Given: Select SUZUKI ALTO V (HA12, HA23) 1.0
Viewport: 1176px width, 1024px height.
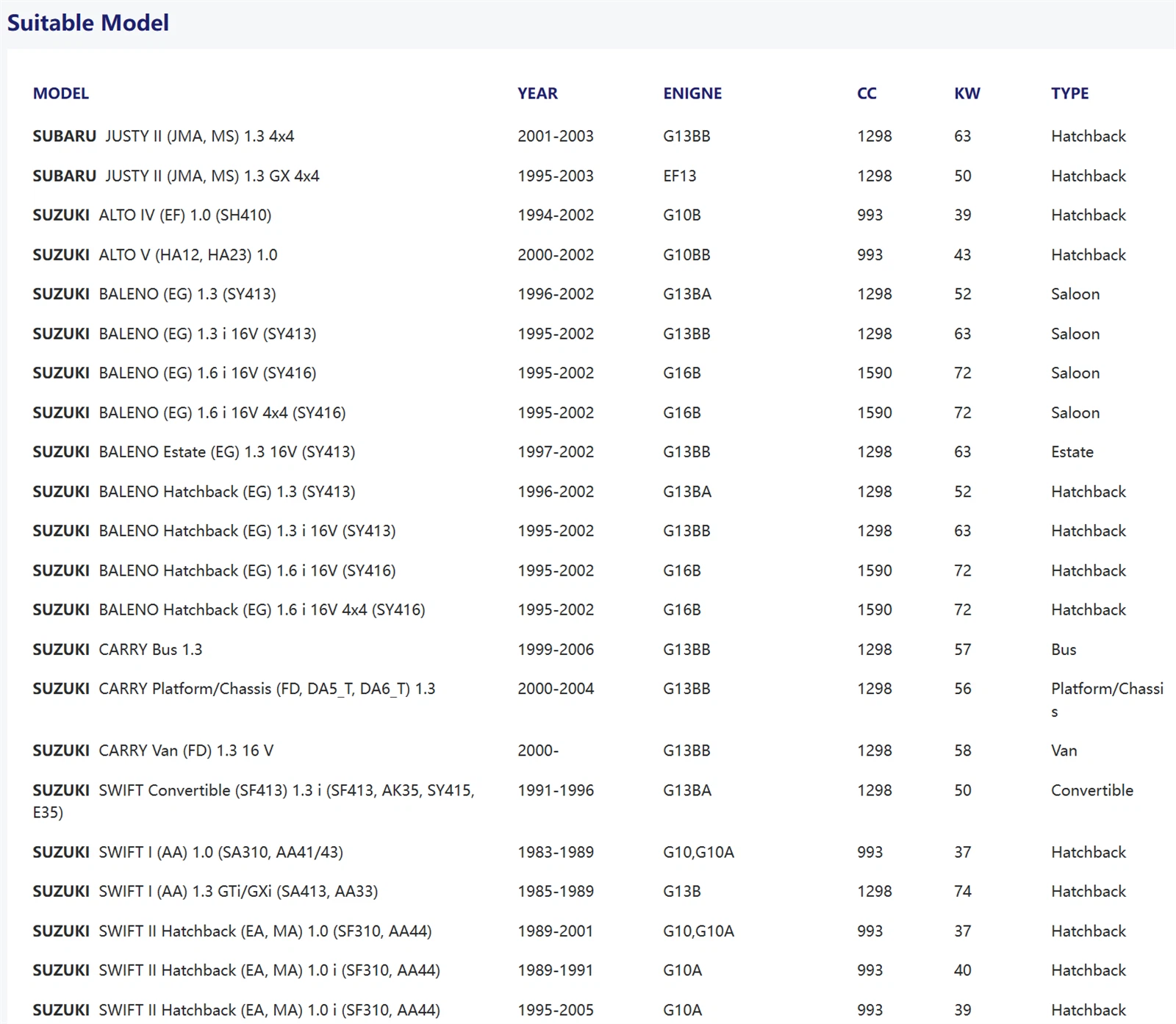Looking at the screenshot, I should point(155,255).
